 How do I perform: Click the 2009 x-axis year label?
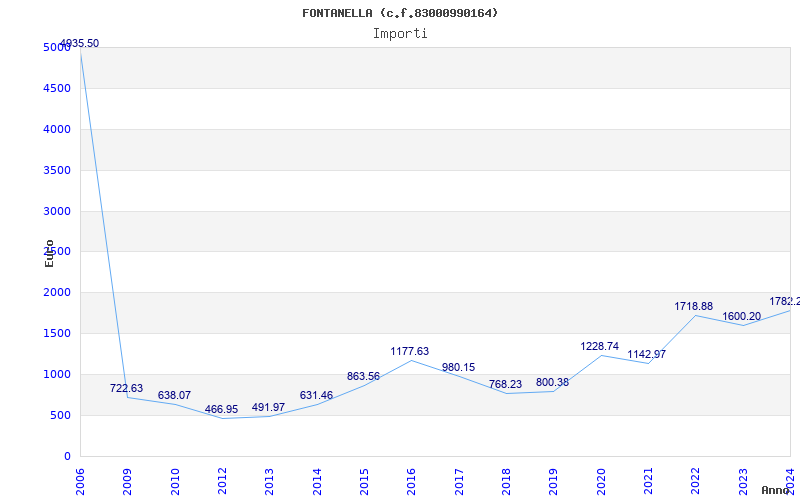pos(127,482)
